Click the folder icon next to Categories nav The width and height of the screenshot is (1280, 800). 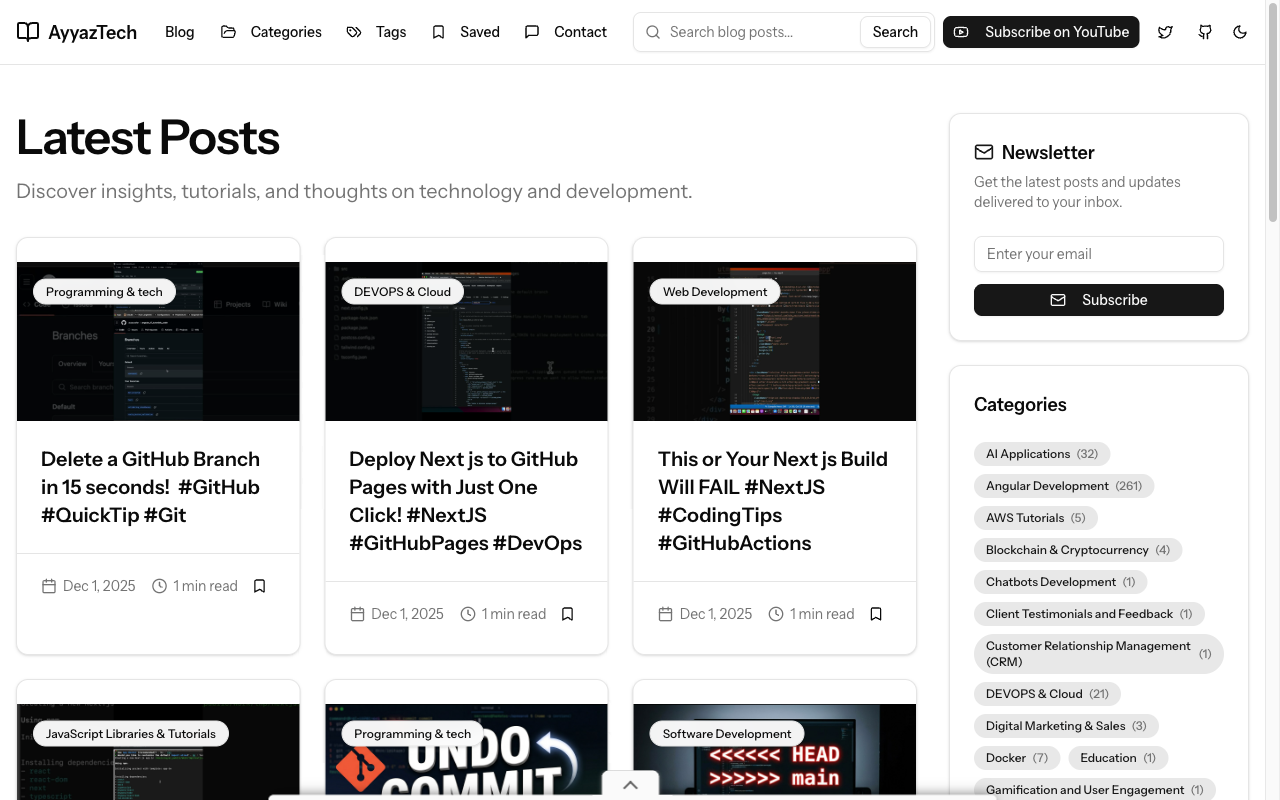(228, 31)
